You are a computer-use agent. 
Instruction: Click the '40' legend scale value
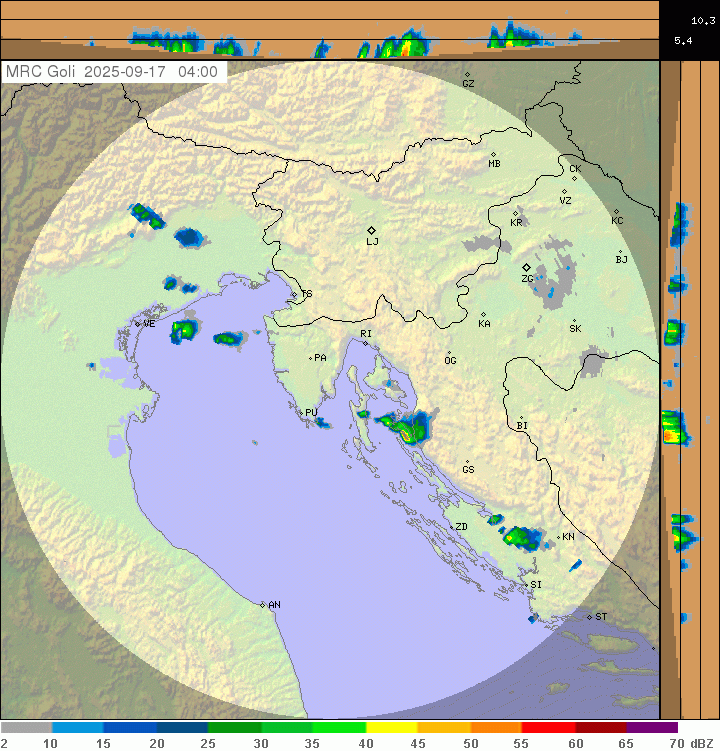pos(366,743)
